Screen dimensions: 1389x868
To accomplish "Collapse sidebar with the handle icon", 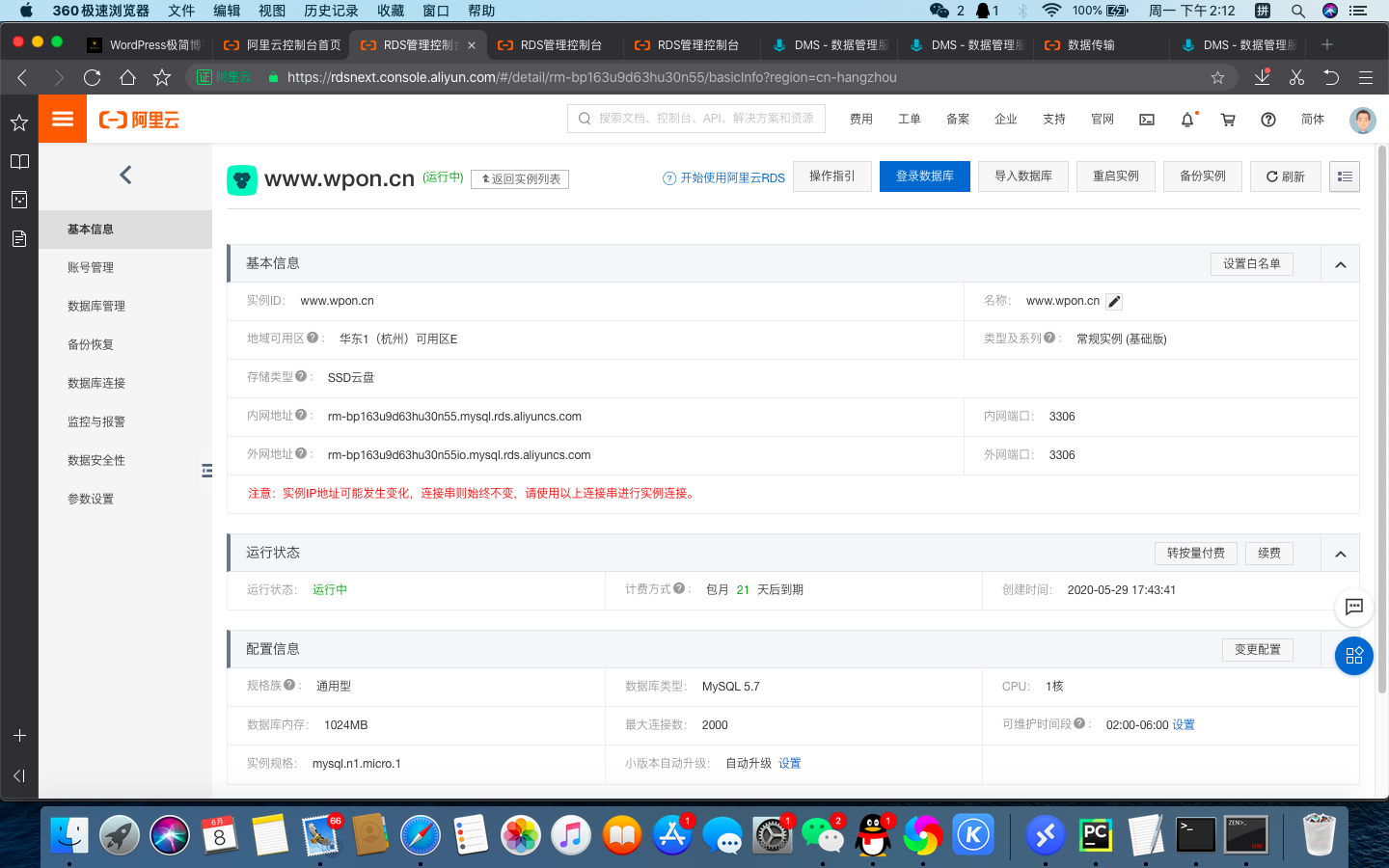I will pos(206,471).
